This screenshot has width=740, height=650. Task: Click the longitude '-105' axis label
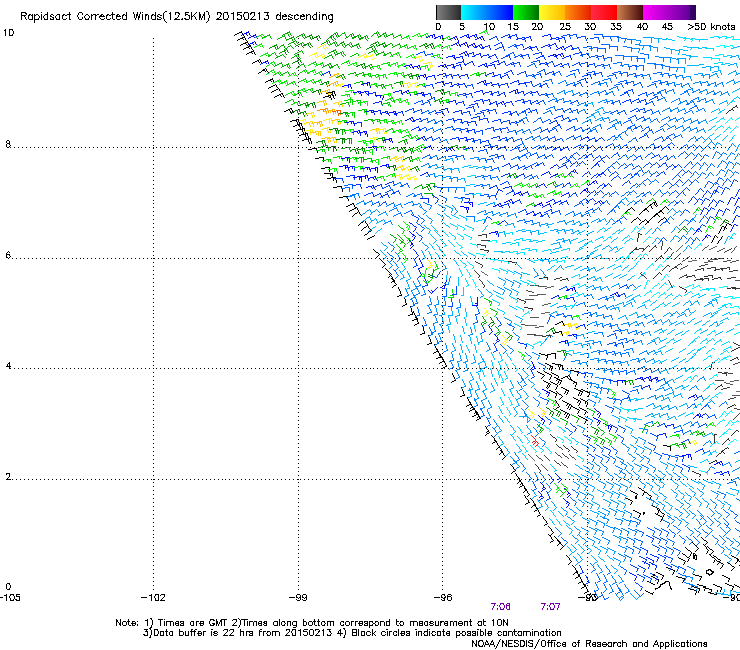[10, 598]
